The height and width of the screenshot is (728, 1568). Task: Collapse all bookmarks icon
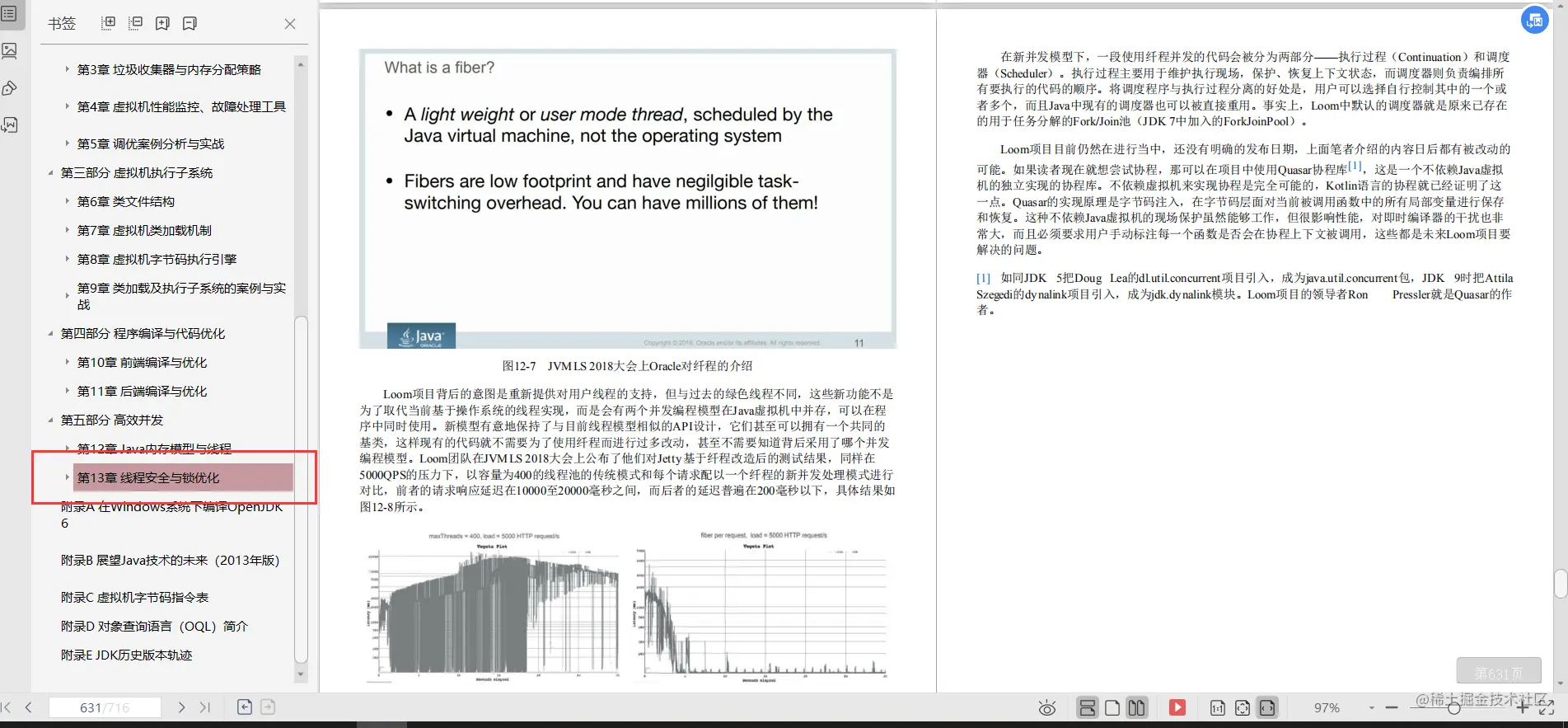tap(136, 23)
